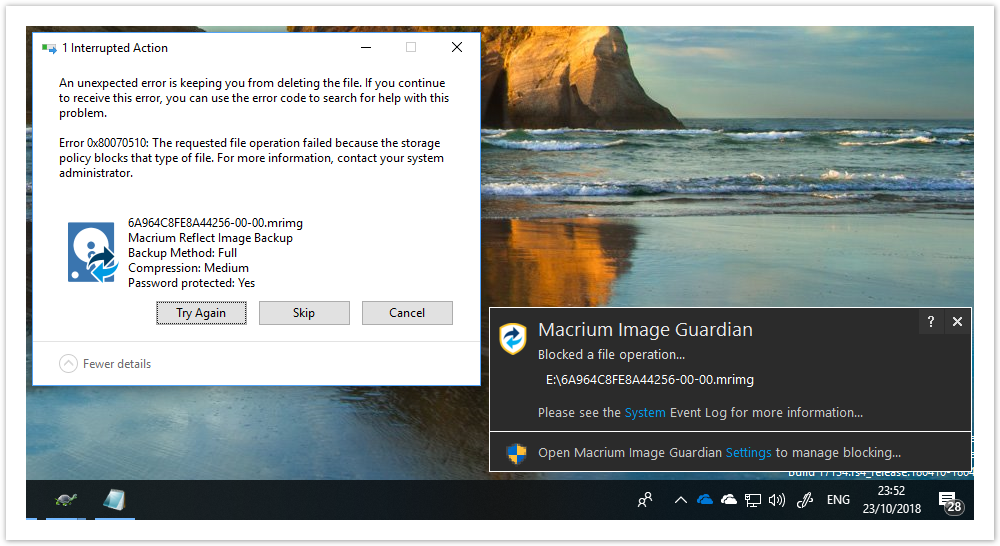Screen dimensions: 1000x546
Task: Cancel the interrupted action dialog
Action: click(x=408, y=313)
